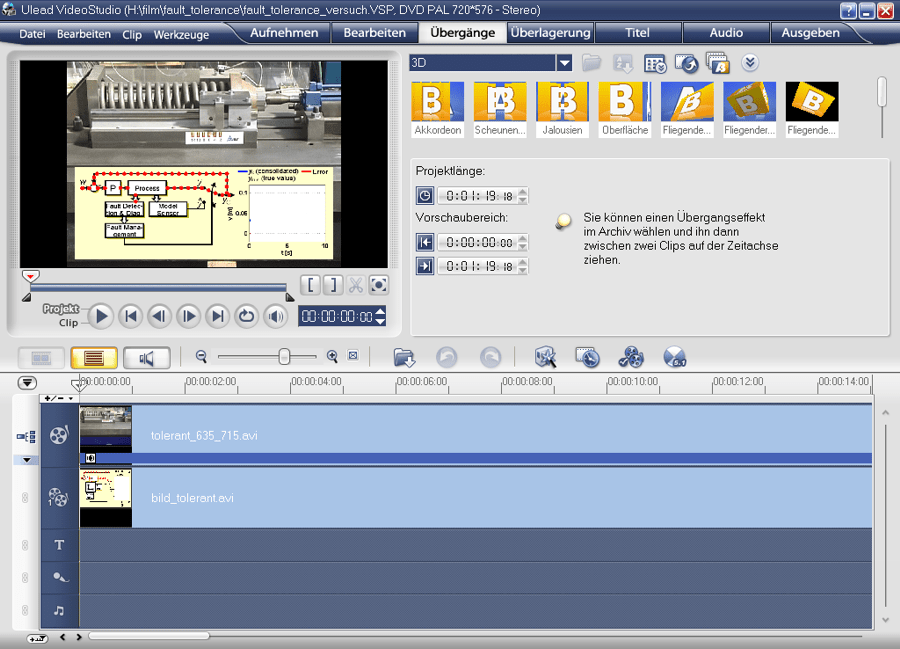The height and width of the screenshot is (649, 900).
Task: Switch to Storyboard view
Action: click(41, 357)
